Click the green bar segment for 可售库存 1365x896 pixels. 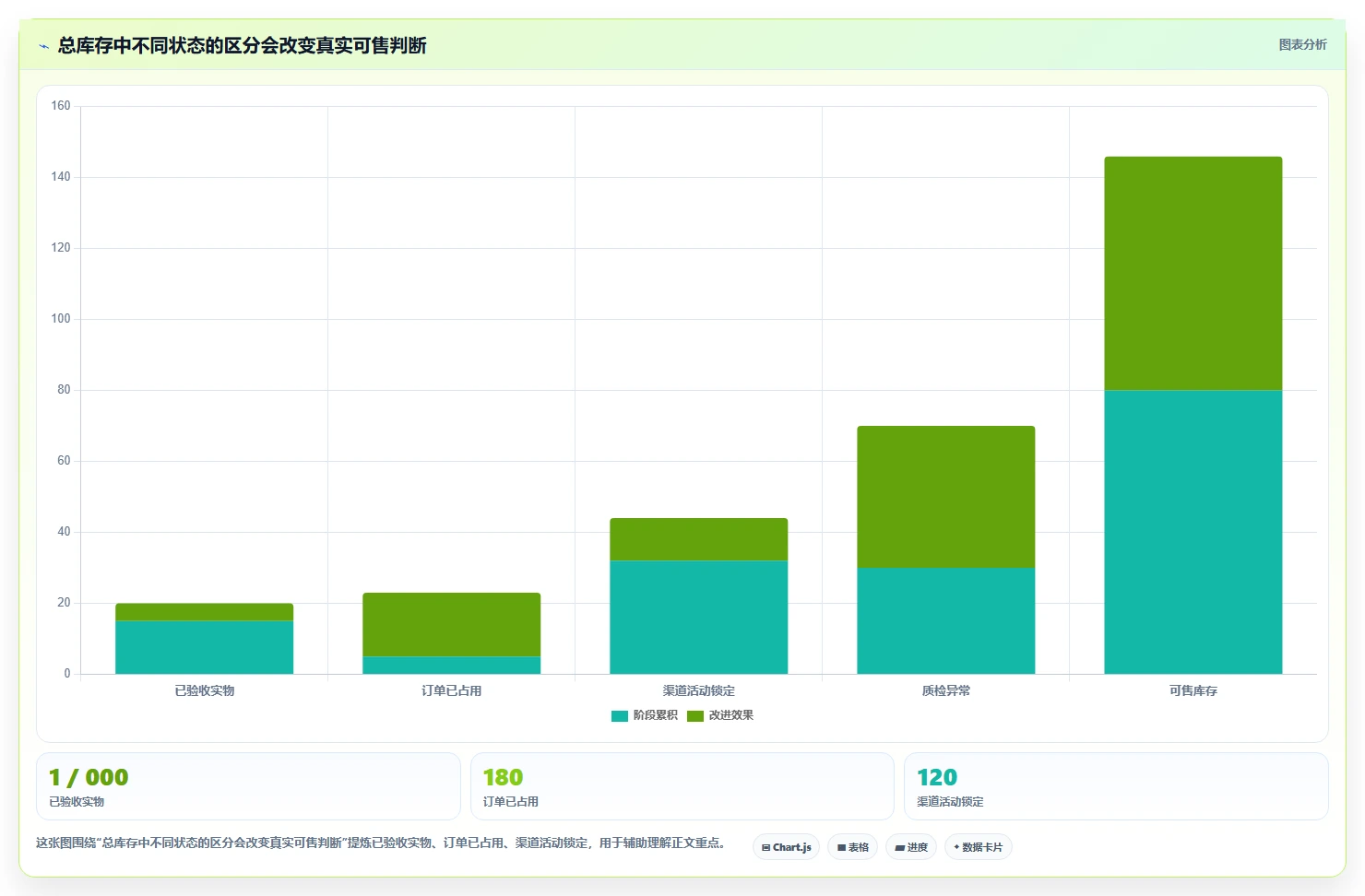(x=1193, y=273)
